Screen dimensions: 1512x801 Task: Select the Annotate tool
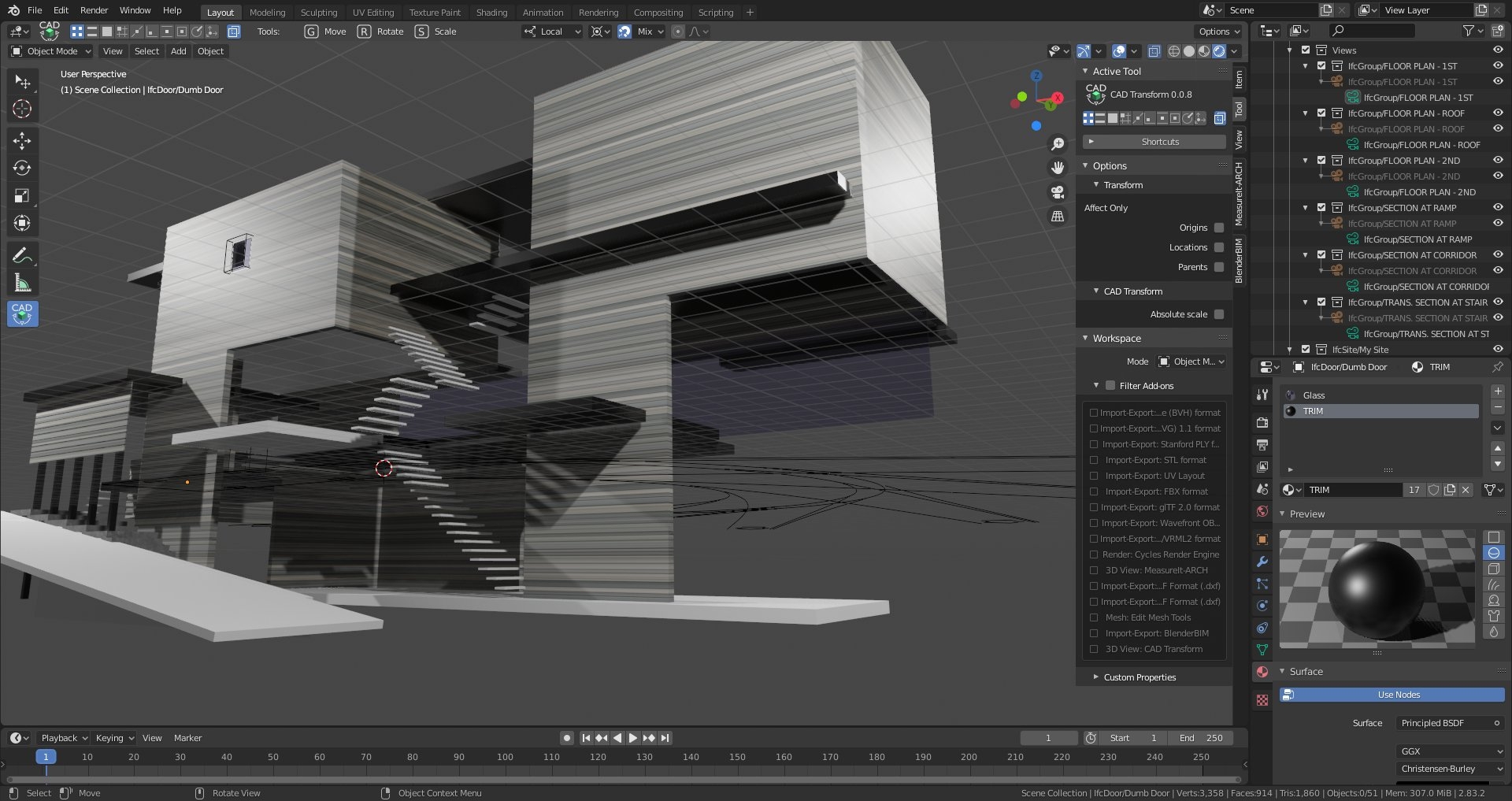point(22,254)
